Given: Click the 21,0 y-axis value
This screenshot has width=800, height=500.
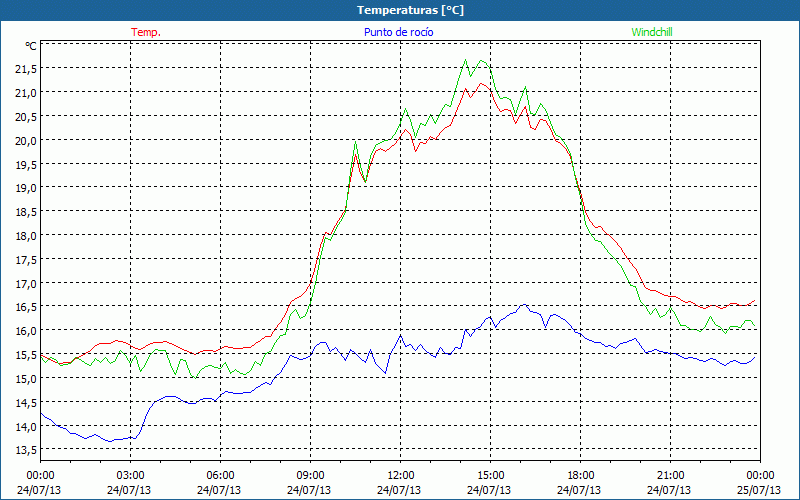Looking at the screenshot, I should 26,93.
